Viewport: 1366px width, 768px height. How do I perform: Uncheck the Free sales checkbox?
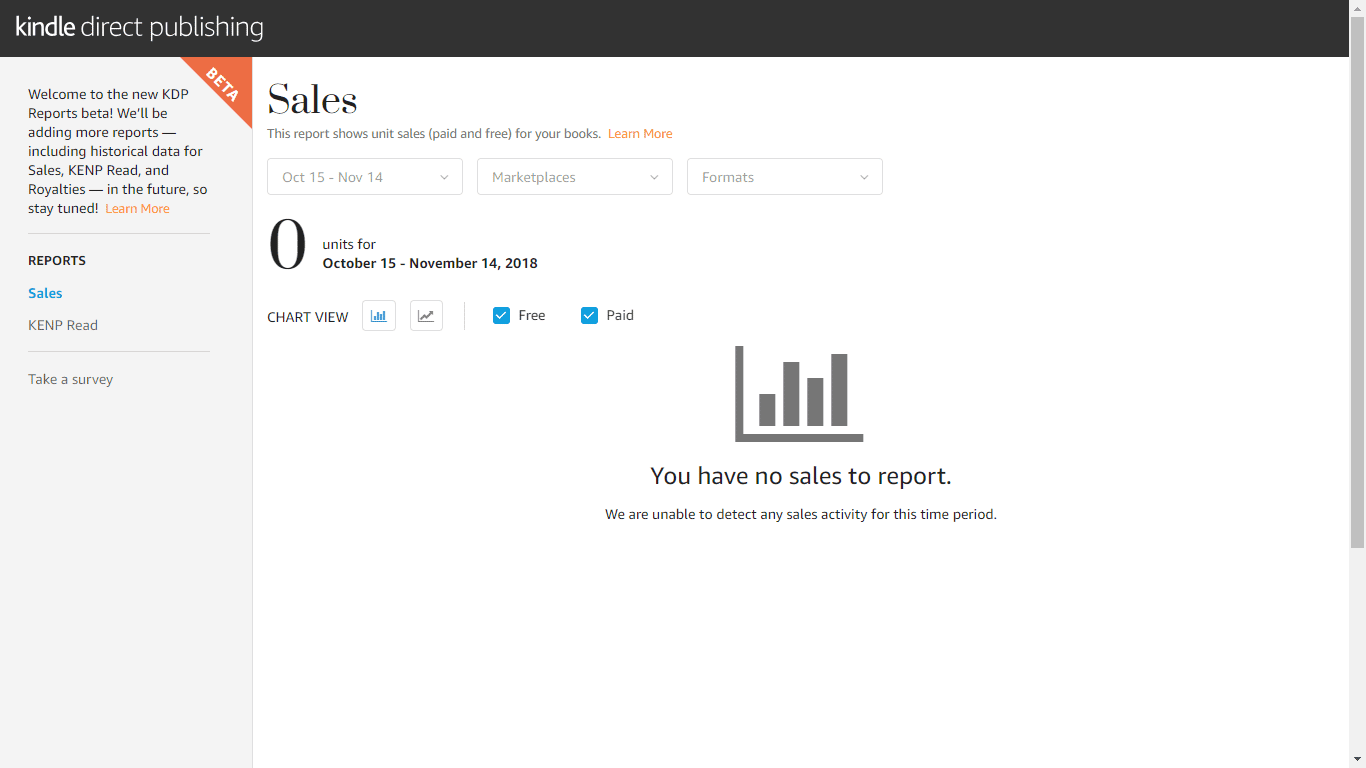[x=502, y=315]
